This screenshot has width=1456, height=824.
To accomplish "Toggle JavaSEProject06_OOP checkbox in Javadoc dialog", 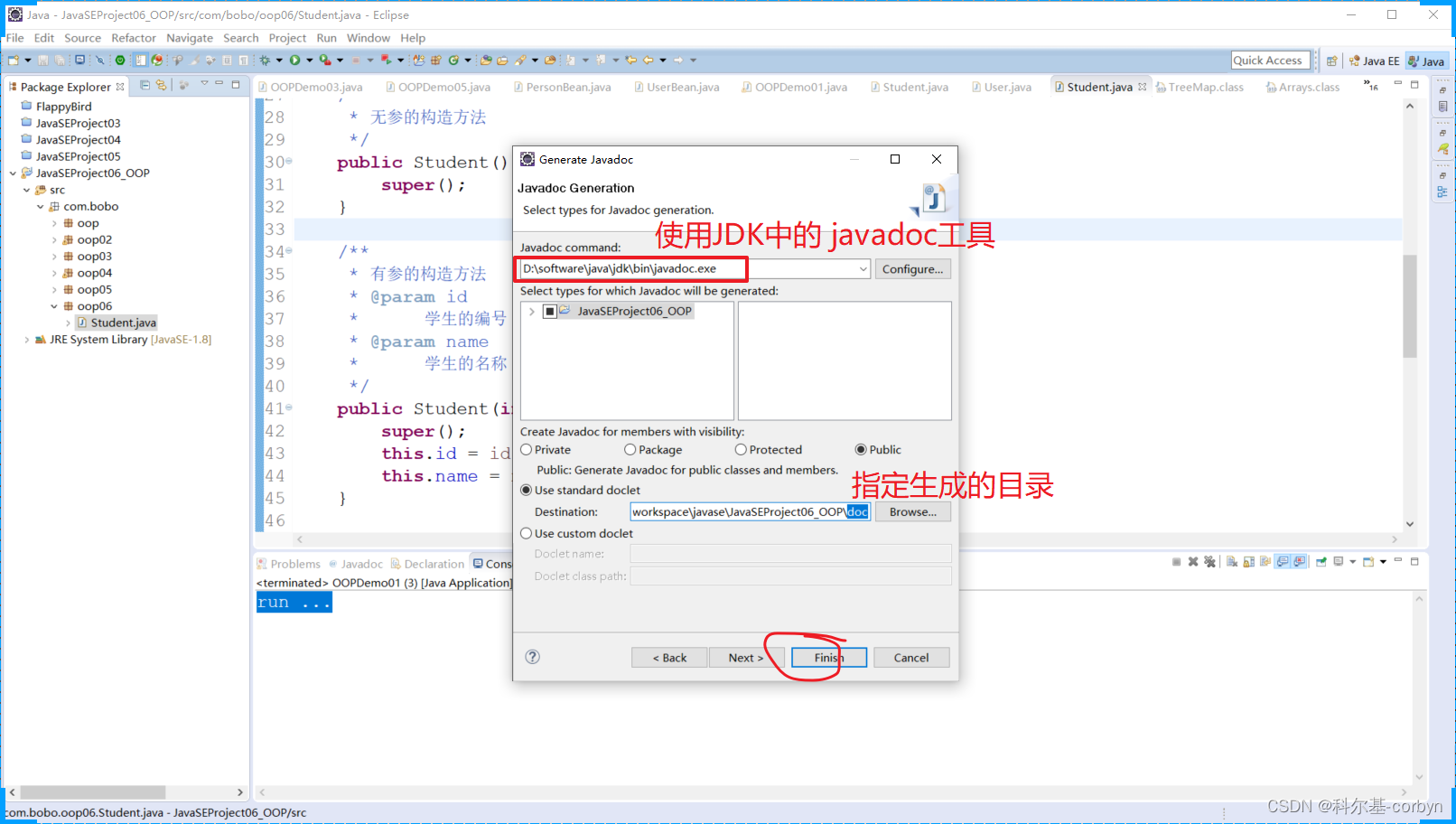I will 549,312.
